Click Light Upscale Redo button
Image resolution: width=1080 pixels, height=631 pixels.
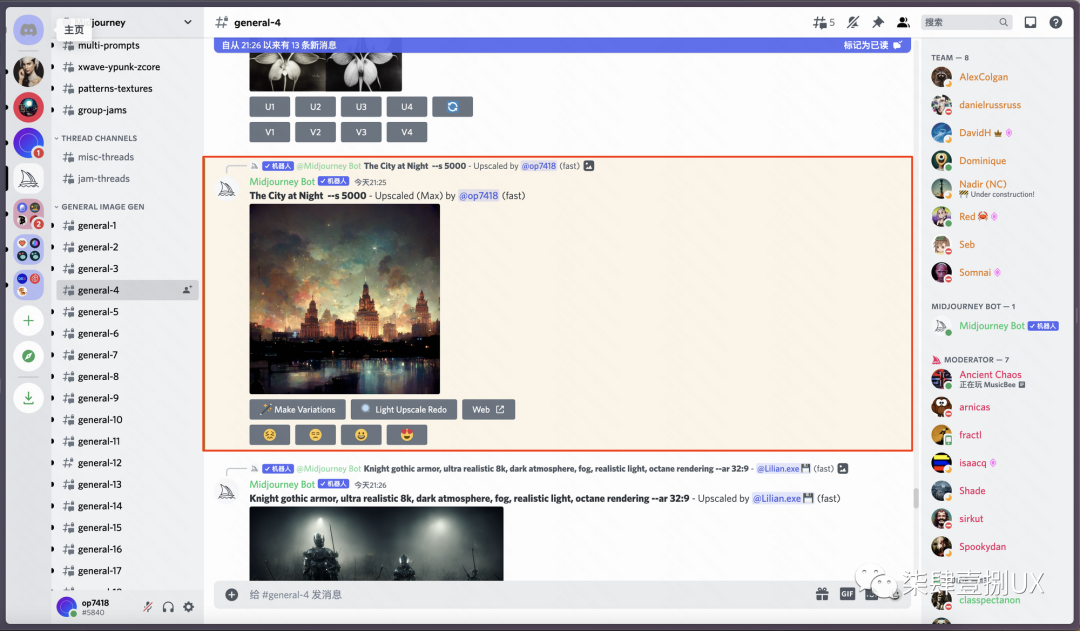point(404,409)
